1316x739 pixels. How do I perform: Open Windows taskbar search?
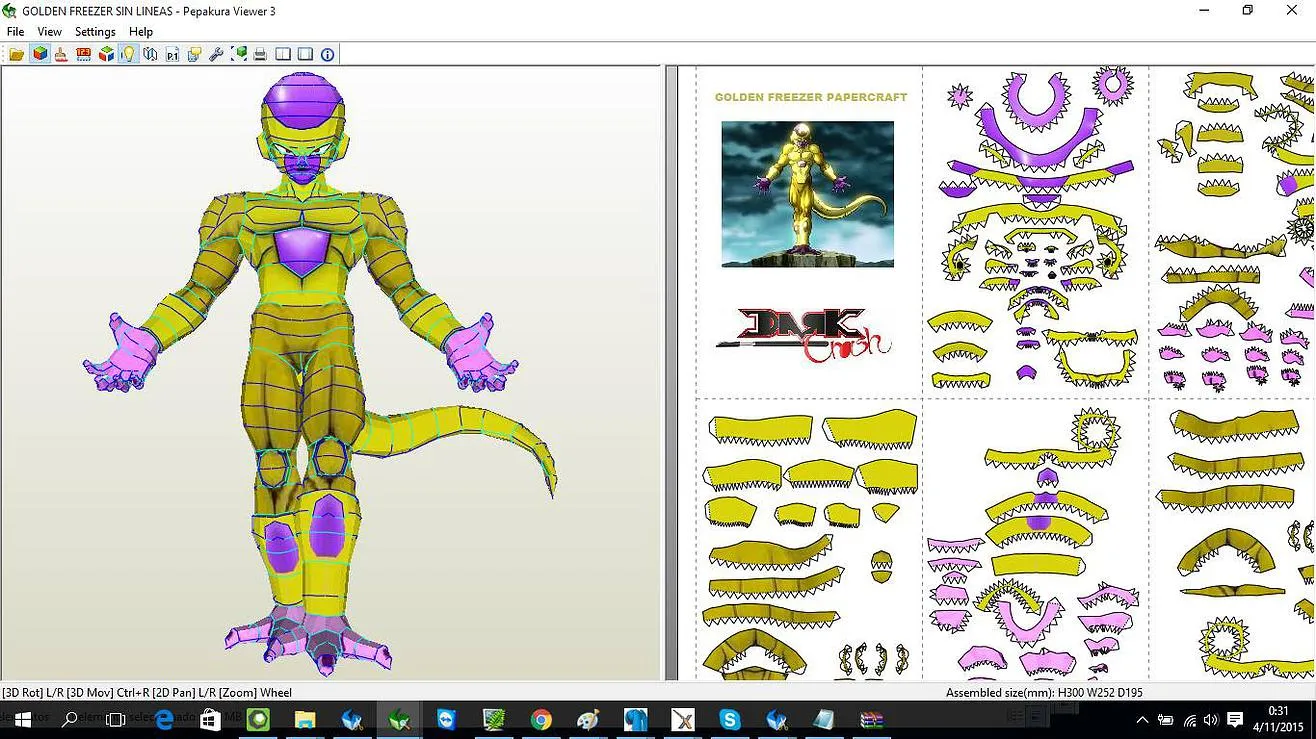(x=70, y=719)
